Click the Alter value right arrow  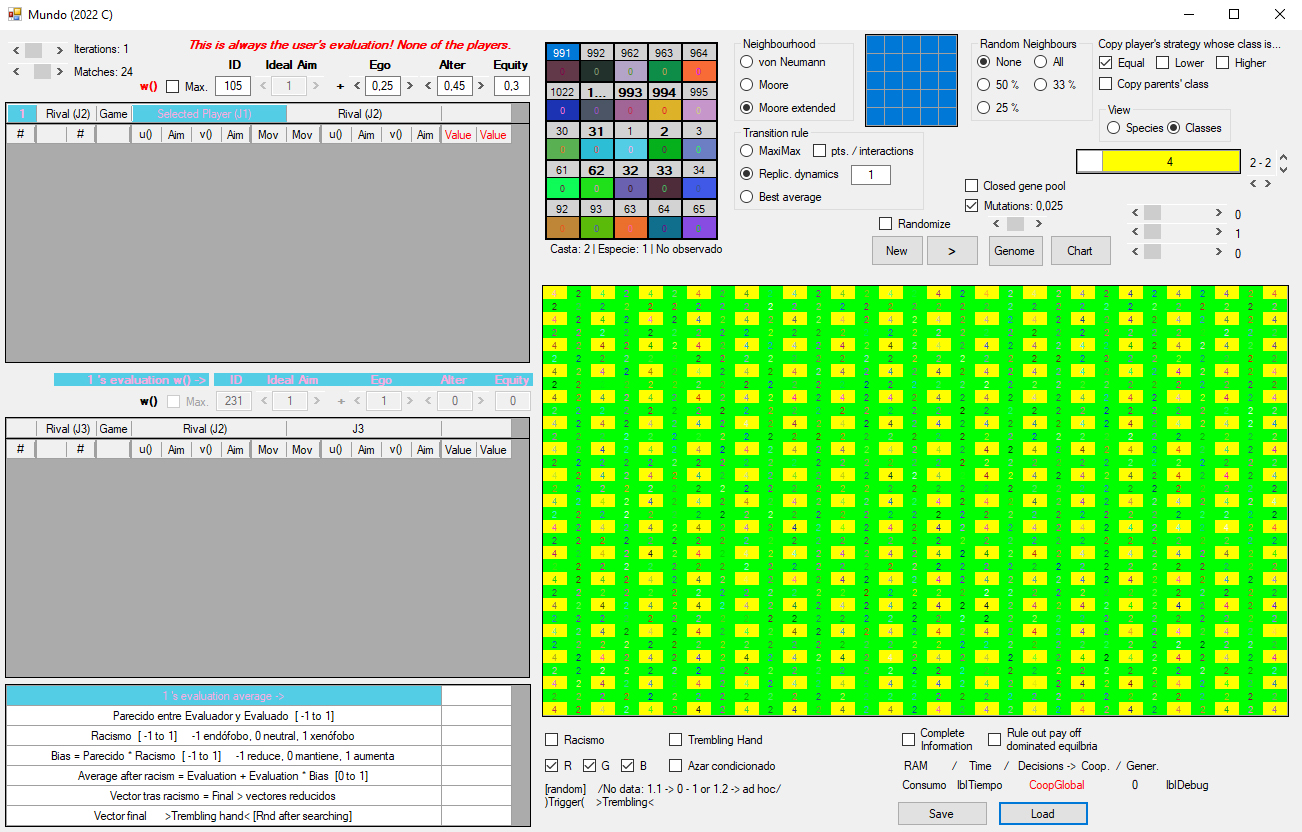(x=480, y=86)
